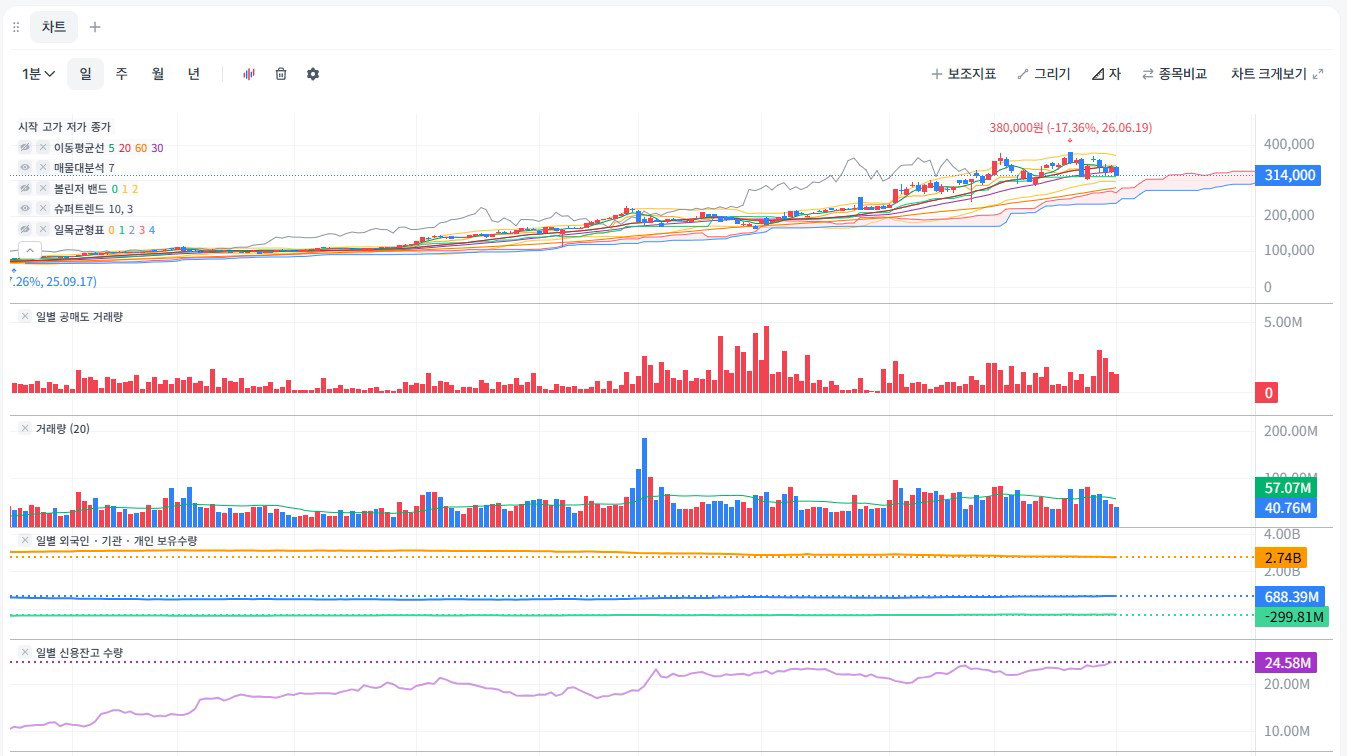Select the 그리기 drawing tool
Screen dimensions: 1347x756
pos(1044,74)
